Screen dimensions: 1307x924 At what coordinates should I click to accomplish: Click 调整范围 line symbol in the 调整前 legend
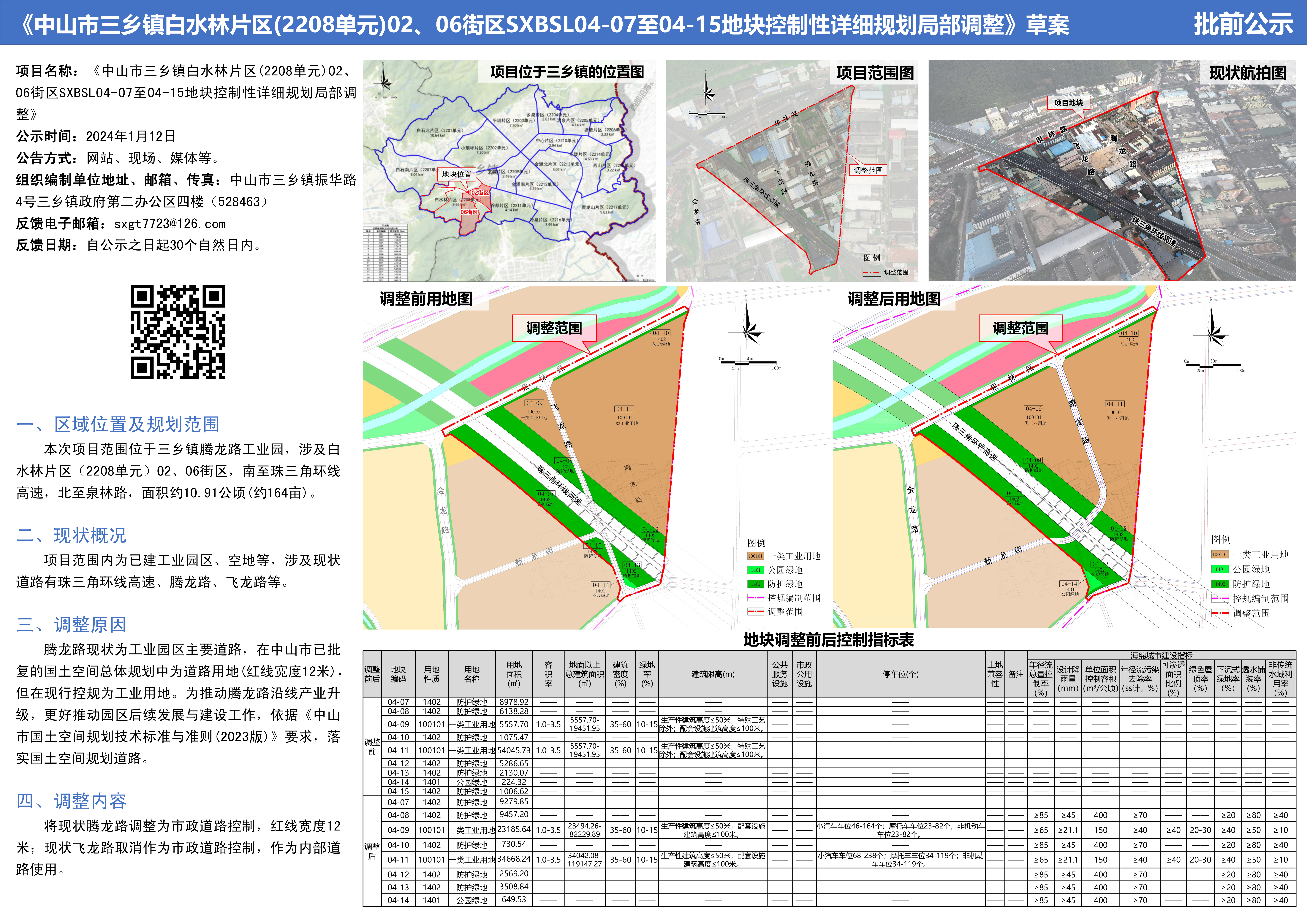pos(755,612)
